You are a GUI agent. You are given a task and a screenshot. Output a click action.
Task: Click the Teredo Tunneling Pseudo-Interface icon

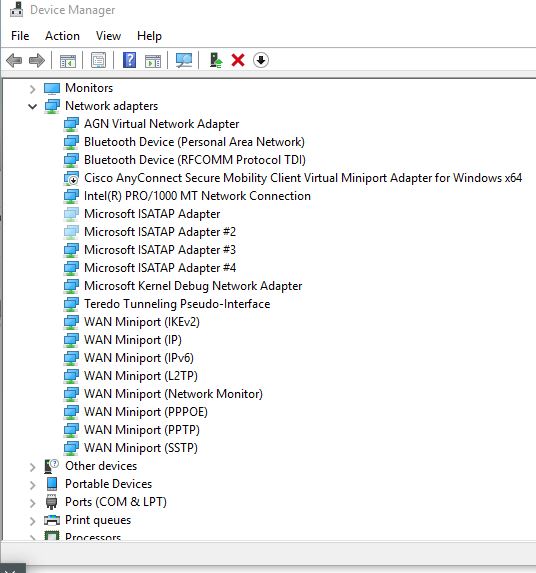71,304
